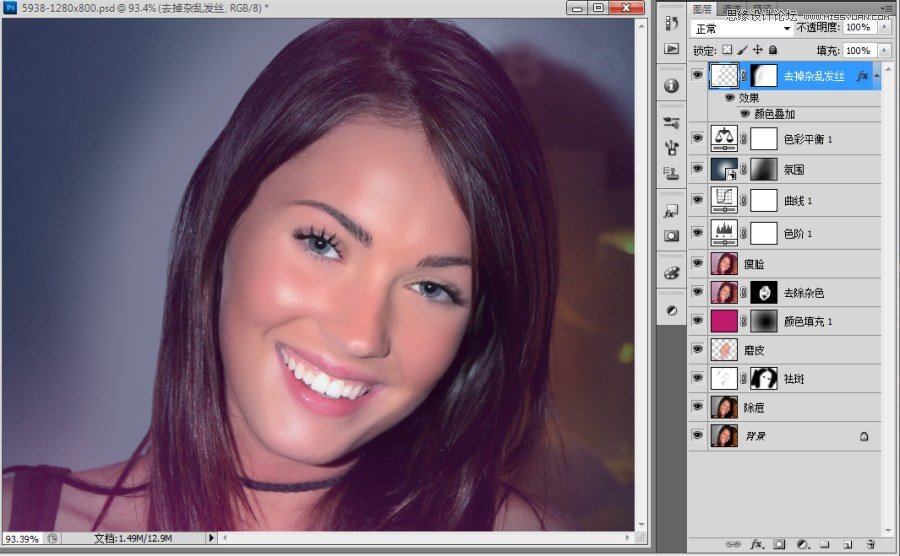Click the status bar document info icon
This screenshot has height=556, width=900.
(x=52, y=538)
